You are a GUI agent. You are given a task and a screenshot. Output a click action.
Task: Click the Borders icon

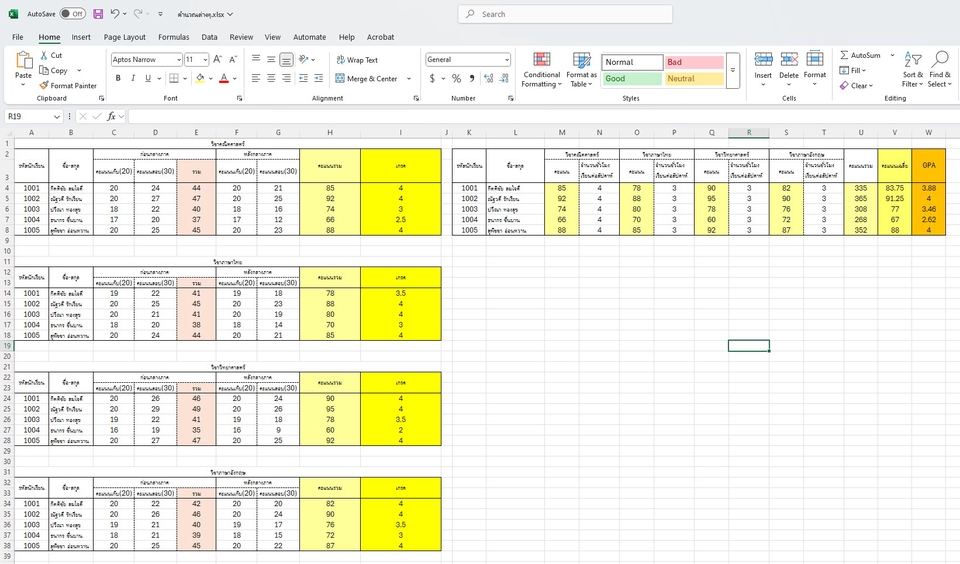click(x=174, y=78)
